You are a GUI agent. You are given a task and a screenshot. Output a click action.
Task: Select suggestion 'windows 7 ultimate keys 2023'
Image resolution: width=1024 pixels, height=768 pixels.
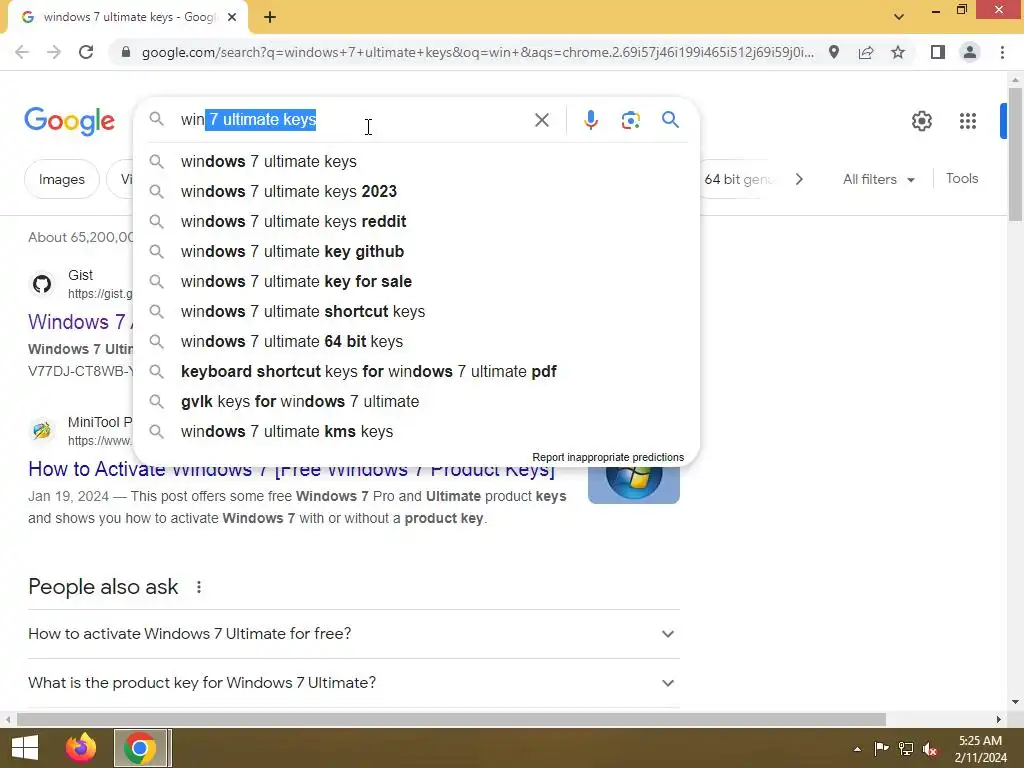click(416, 191)
